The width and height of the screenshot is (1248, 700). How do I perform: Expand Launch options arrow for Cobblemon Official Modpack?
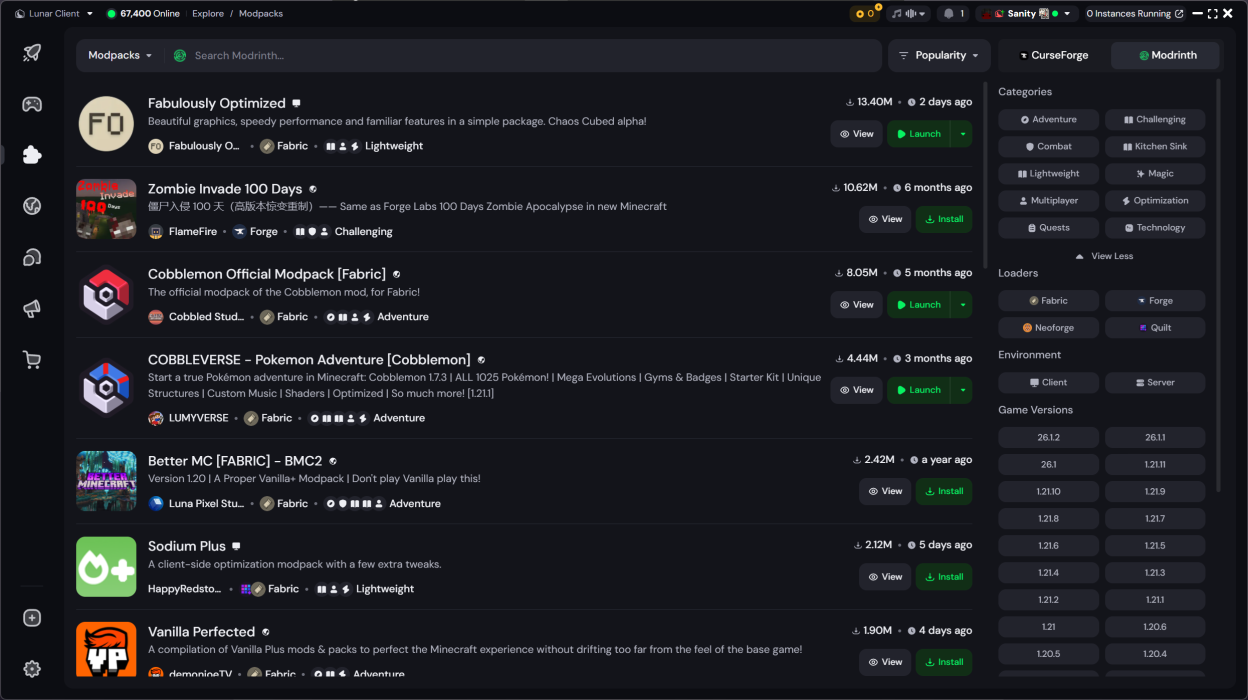(962, 305)
